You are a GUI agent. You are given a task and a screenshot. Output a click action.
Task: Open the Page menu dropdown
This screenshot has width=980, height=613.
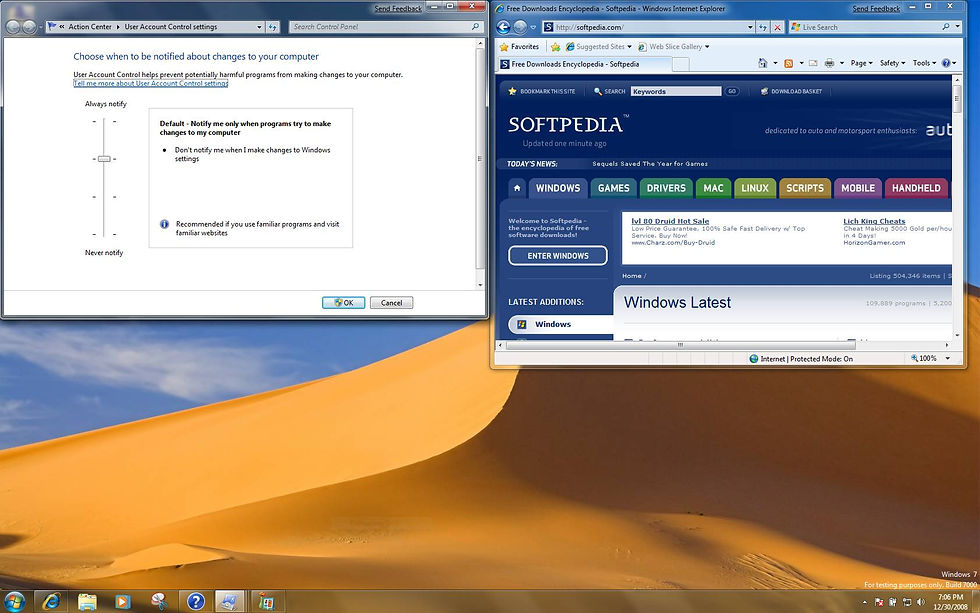(861, 63)
